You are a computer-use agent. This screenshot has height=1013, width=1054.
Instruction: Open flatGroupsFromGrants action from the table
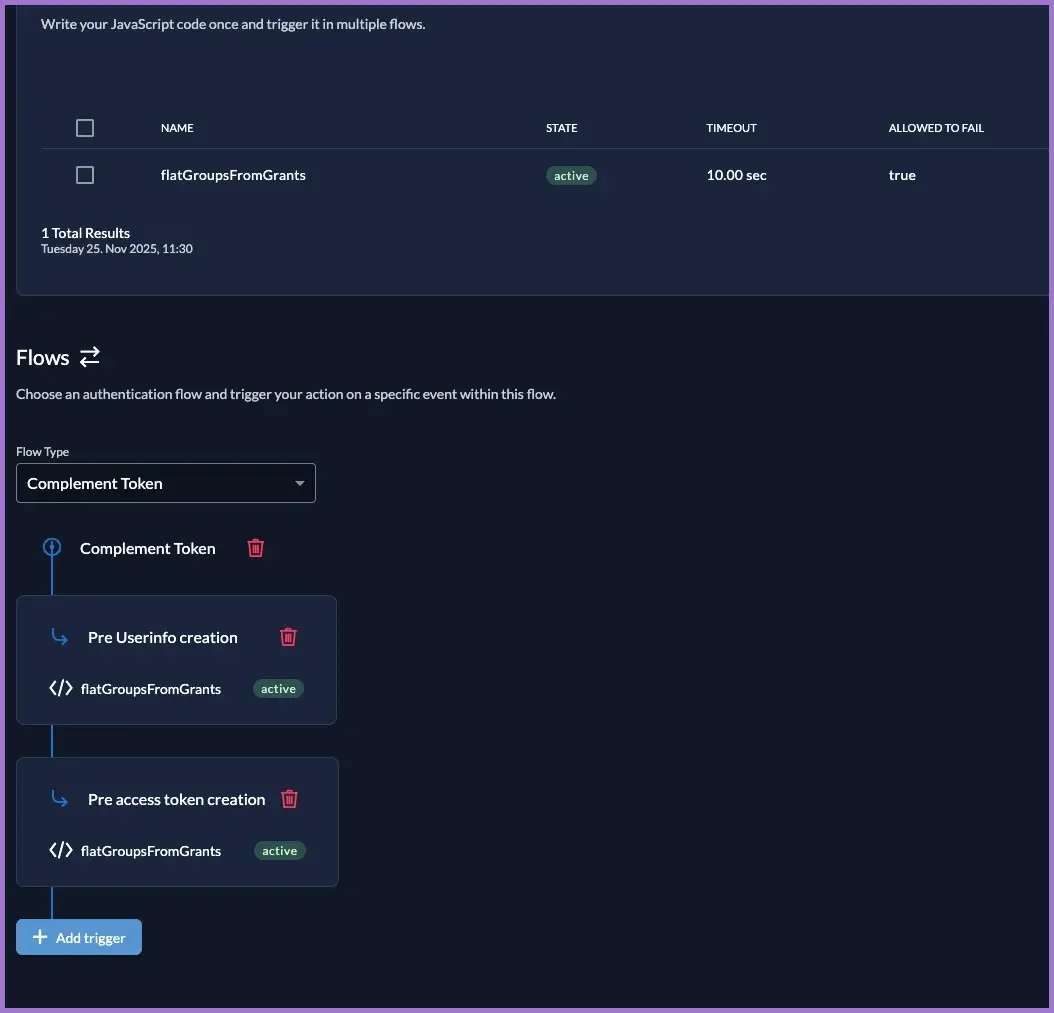pos(233,175)
